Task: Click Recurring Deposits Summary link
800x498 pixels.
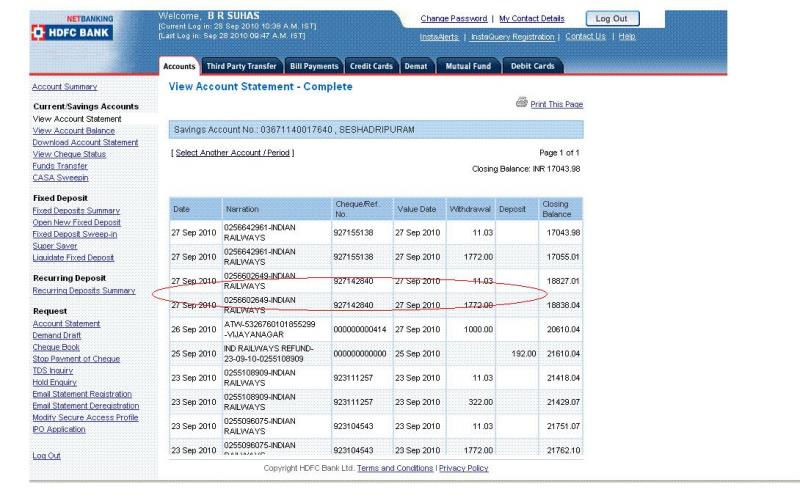Action: coord(84,291)
